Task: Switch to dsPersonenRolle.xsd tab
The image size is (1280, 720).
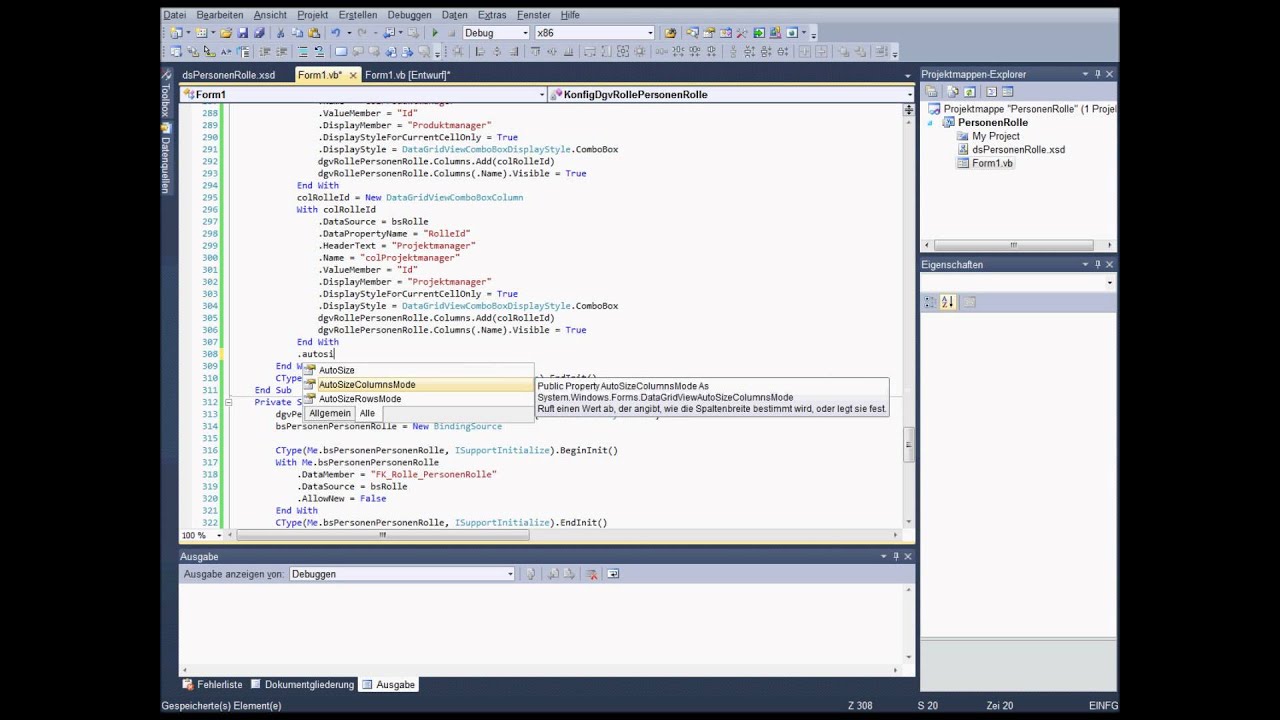Action: (x=228, y=75)
